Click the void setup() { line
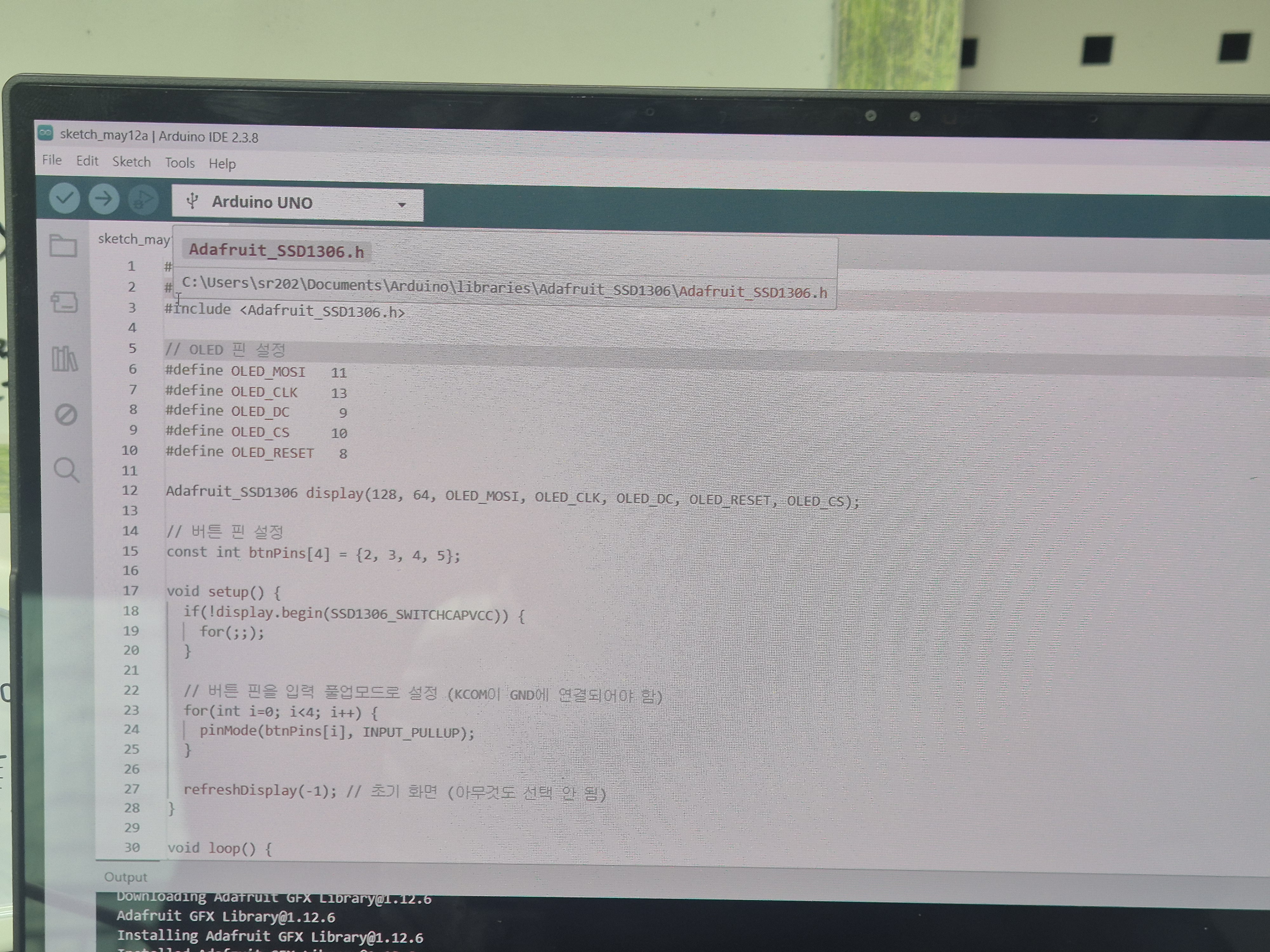 [x=223, y=592]
